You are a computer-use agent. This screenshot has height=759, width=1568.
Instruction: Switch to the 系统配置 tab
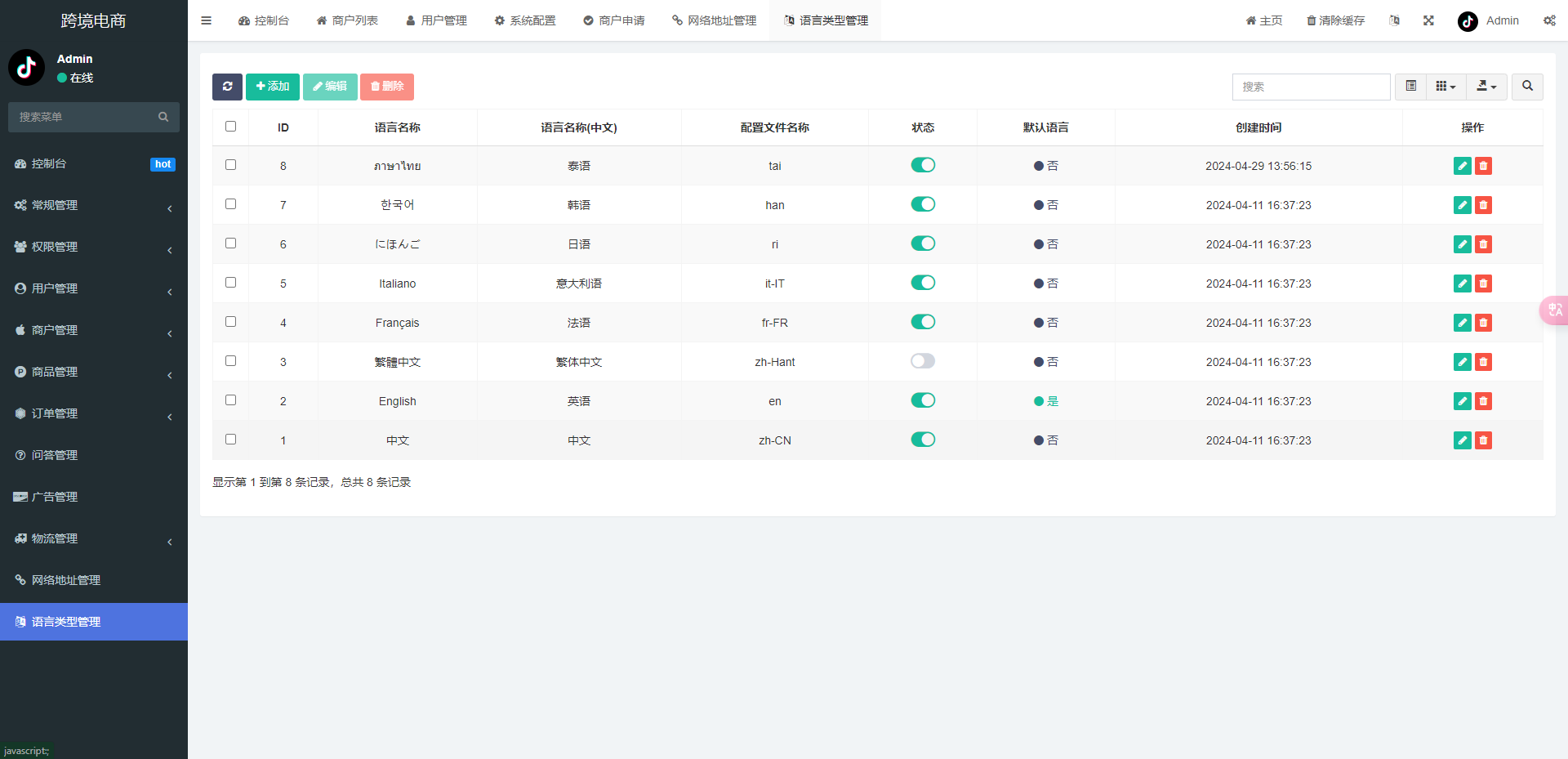pos(525,20)
